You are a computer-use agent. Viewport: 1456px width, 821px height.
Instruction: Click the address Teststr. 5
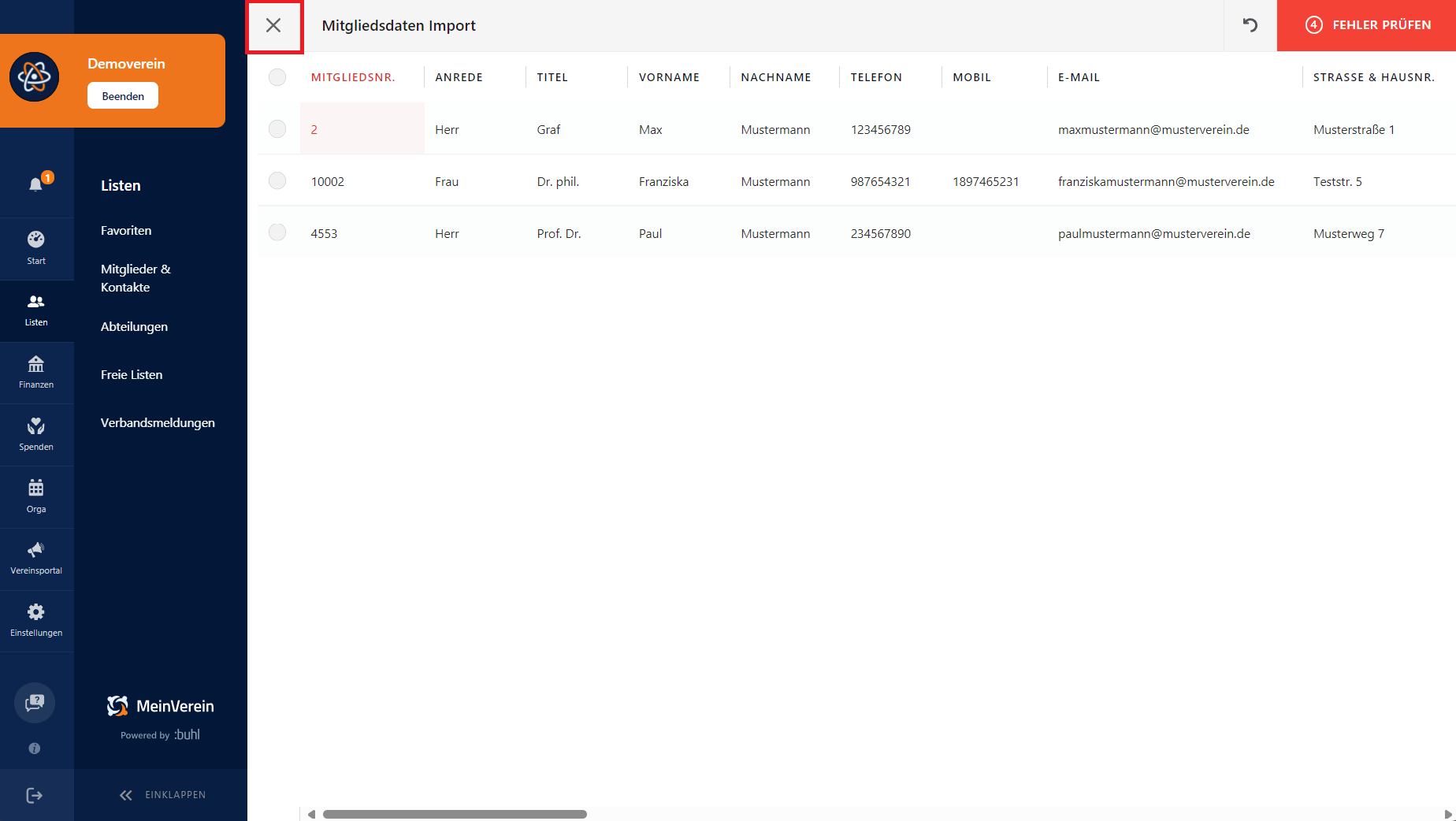(1337, 181)
